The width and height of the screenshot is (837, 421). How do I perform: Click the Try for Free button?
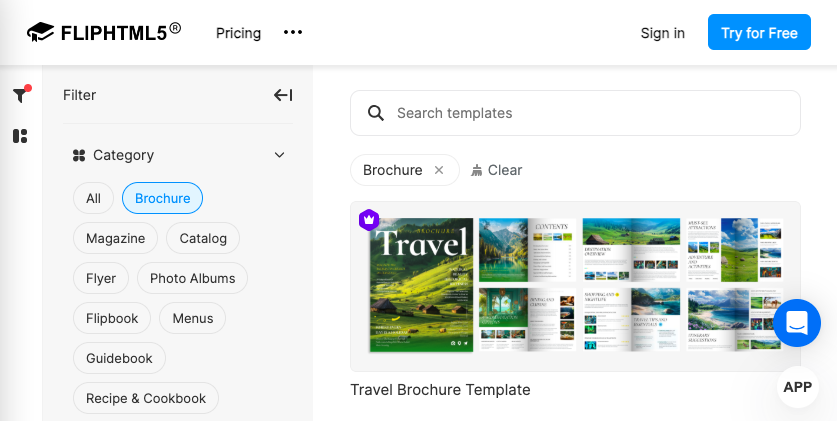pyautogui.click(x=759, y=32)
